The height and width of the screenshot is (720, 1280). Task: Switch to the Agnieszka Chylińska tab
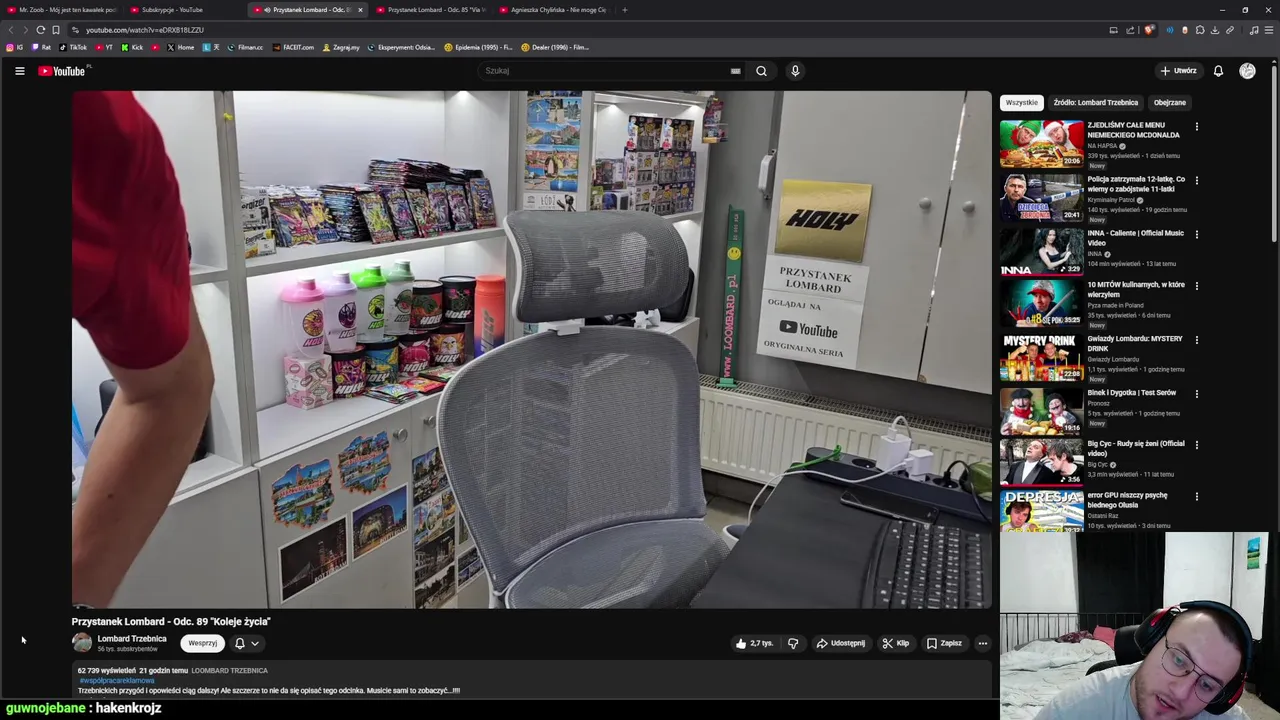click(x=552, y=10)
